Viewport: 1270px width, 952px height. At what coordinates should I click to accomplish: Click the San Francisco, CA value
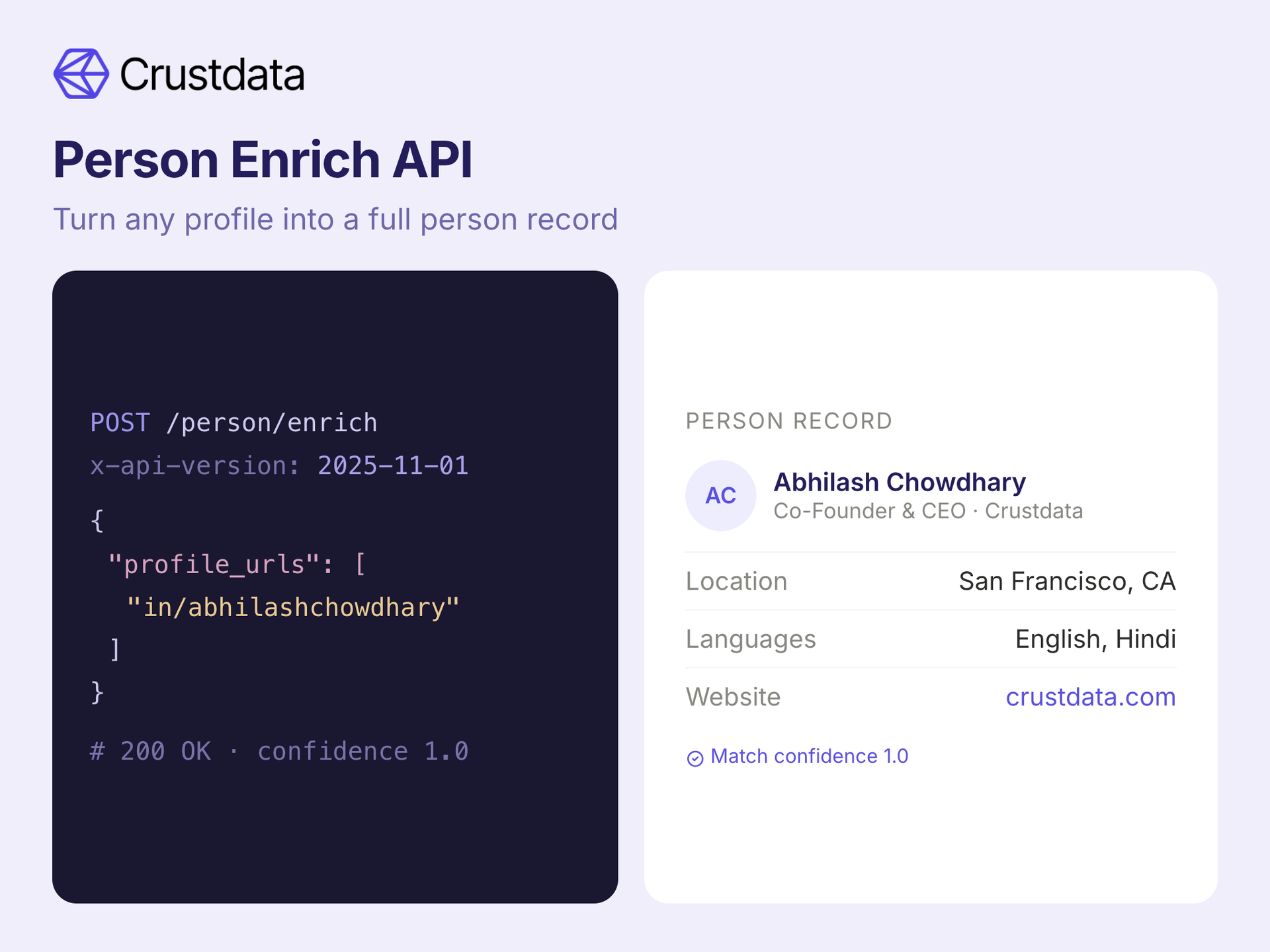coord(1068,581)
